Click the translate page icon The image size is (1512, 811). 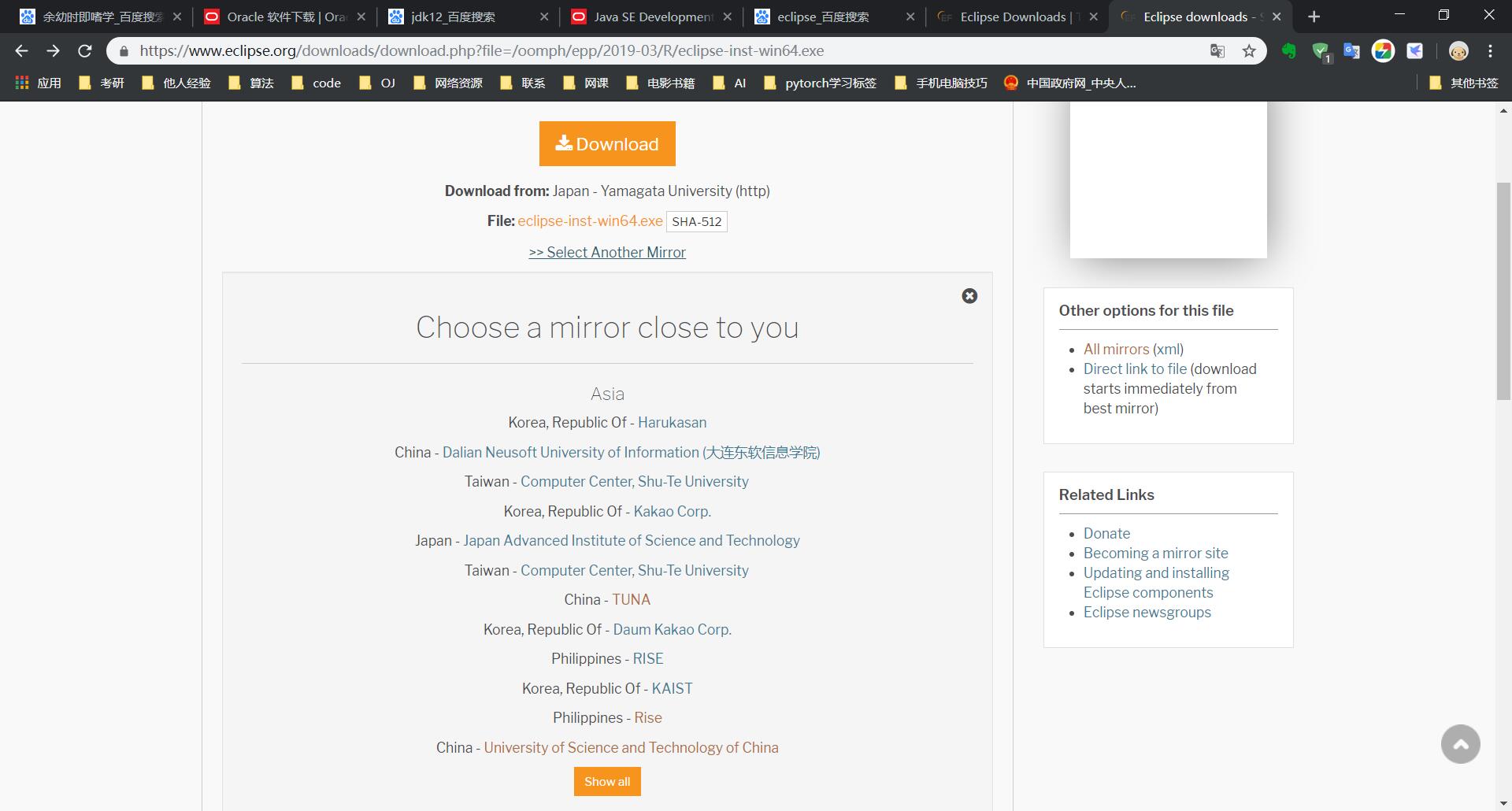(x=1217, y=51)
